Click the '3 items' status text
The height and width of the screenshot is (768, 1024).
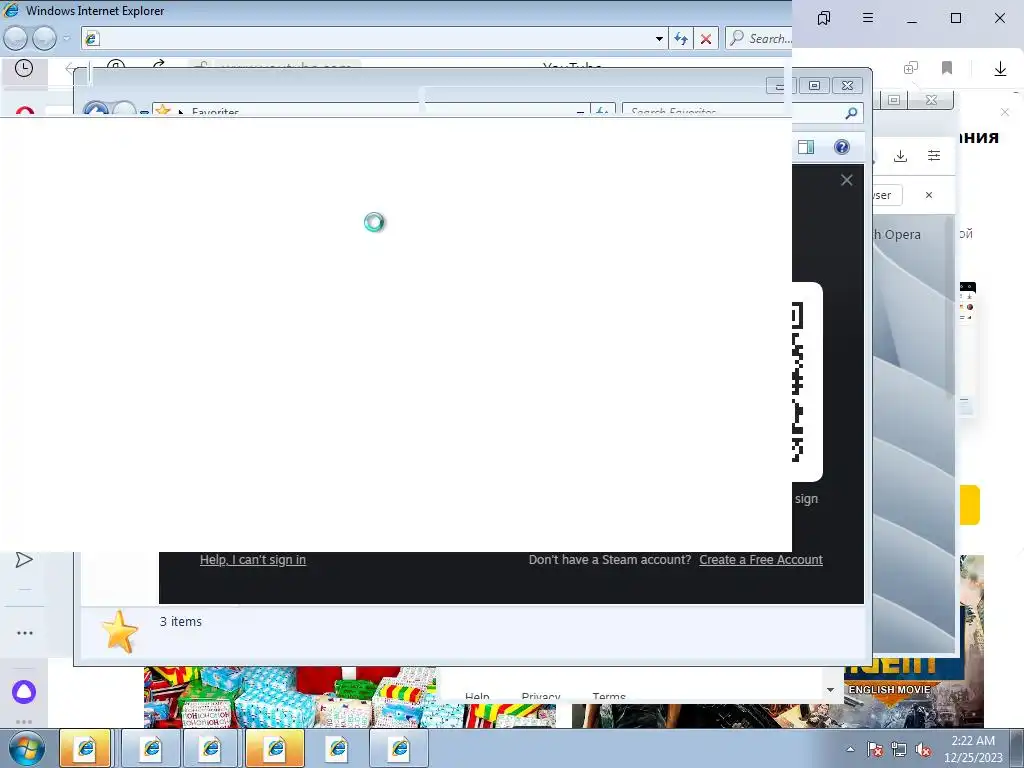coord(181,622)
